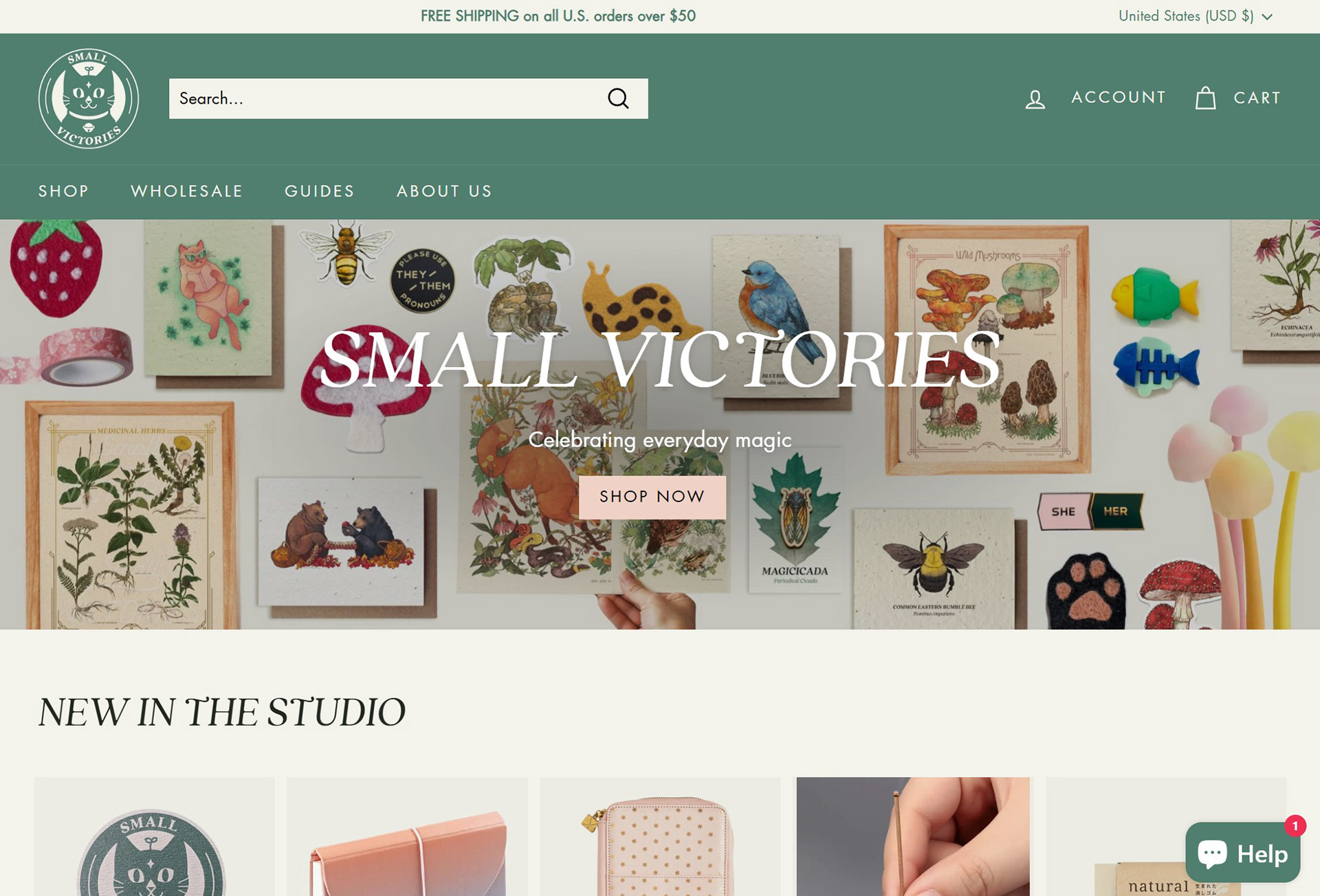
Task: Click the Small Victories cat logo
Action: tap(89, 98)
